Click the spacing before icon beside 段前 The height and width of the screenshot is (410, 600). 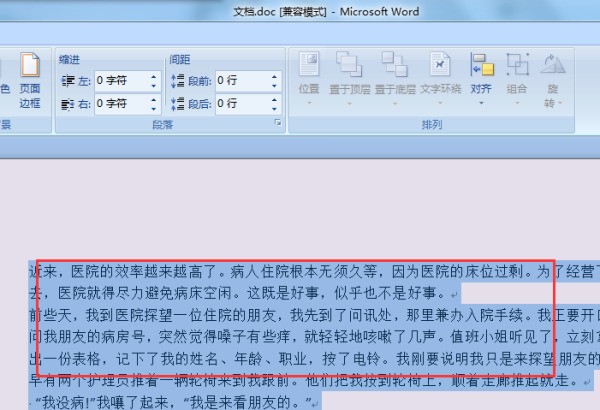pos(178,81)
